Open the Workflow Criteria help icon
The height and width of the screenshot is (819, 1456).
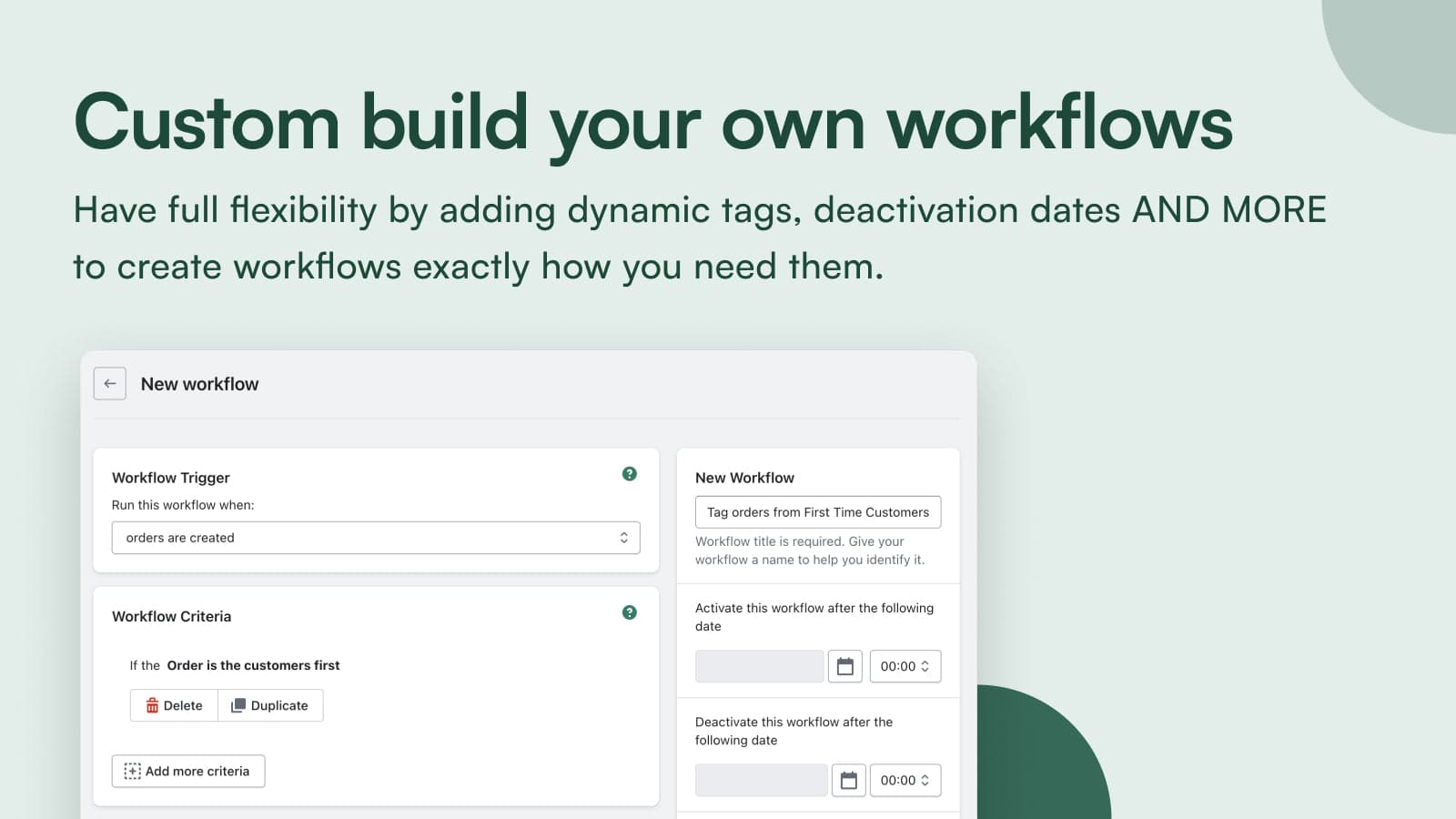pos(629,612)
